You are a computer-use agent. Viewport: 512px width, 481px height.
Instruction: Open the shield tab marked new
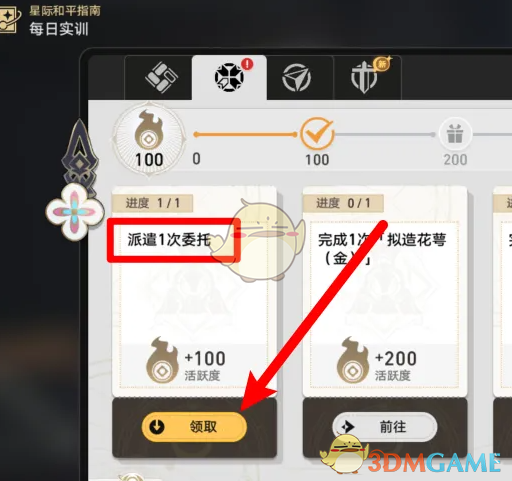(365, 78)
